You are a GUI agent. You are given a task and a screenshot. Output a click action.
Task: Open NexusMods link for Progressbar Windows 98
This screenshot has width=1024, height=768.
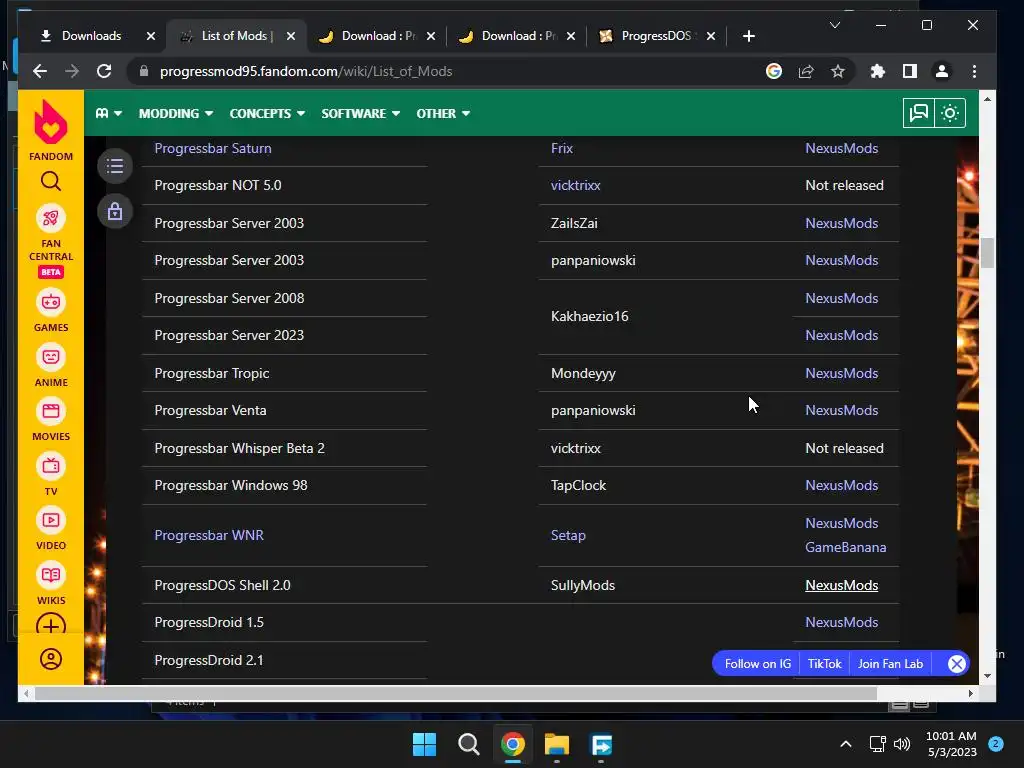[841, 485]
